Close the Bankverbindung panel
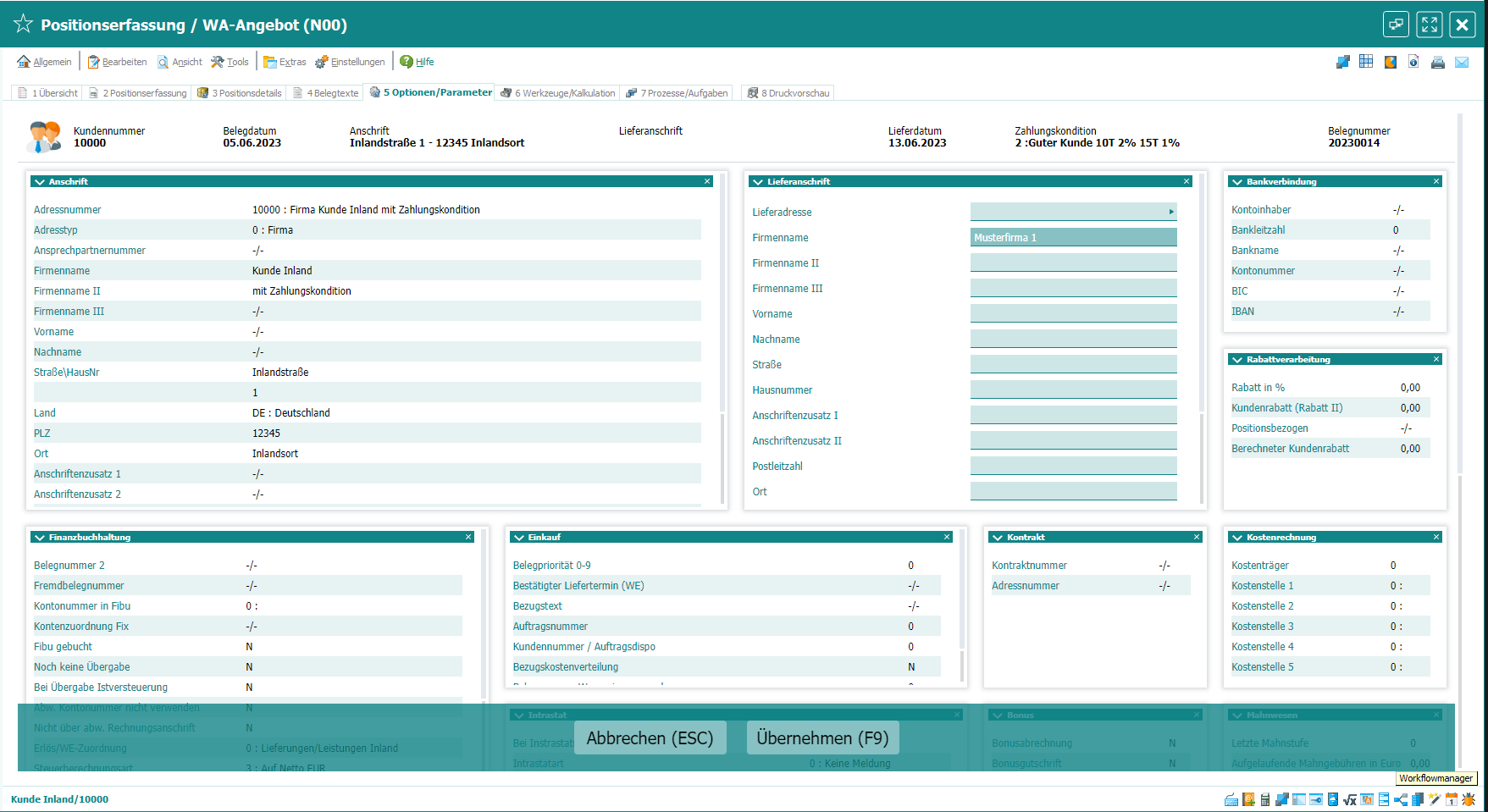Viewport: 1488px width, 812px height. pos(1436,181)
